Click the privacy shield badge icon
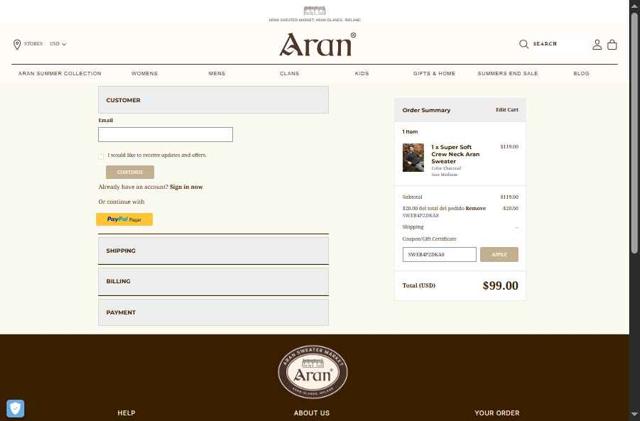 [x=16, y=408]
